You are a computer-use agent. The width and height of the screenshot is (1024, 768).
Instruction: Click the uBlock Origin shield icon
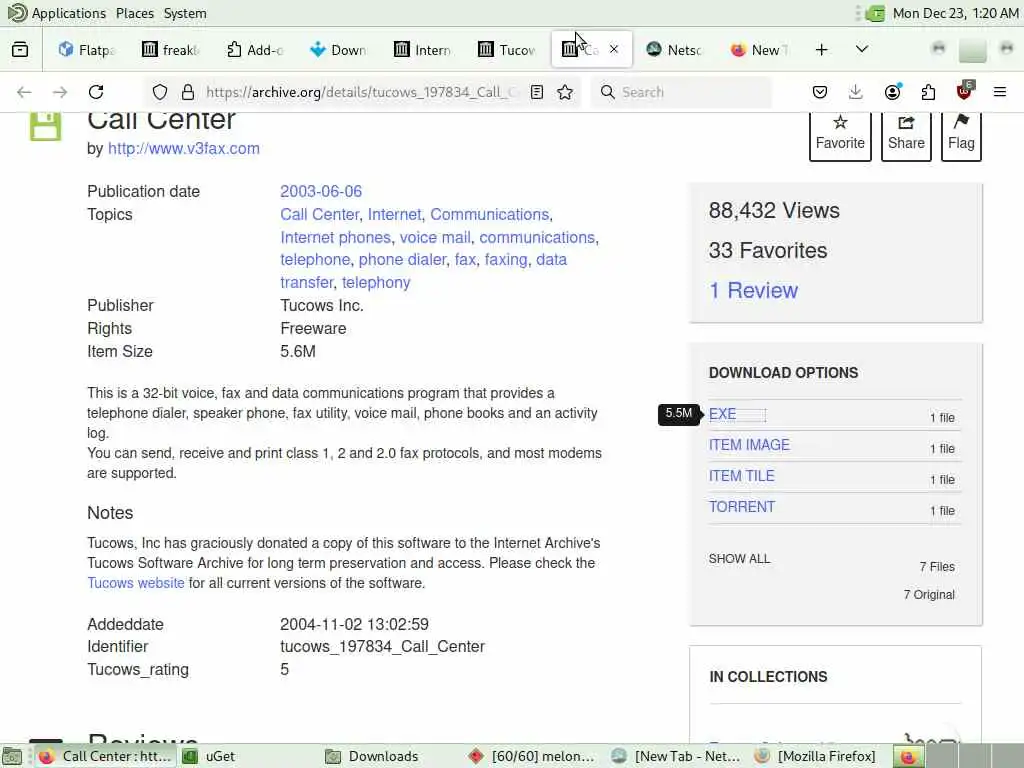(965, 91)
